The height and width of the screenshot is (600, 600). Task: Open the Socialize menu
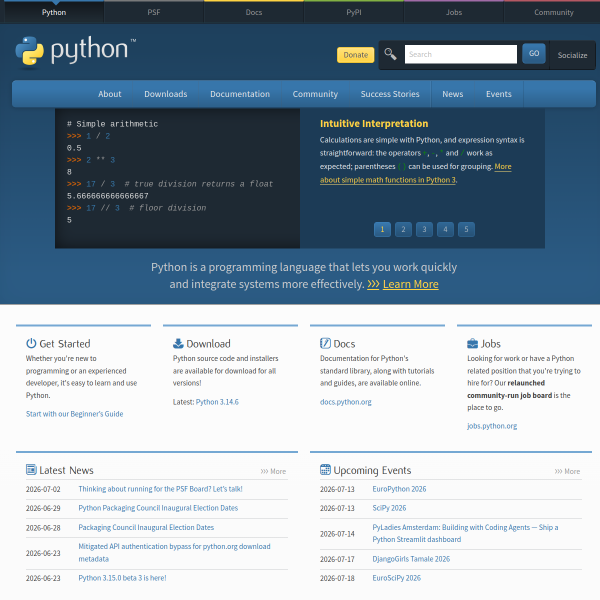tap(572, 55)
